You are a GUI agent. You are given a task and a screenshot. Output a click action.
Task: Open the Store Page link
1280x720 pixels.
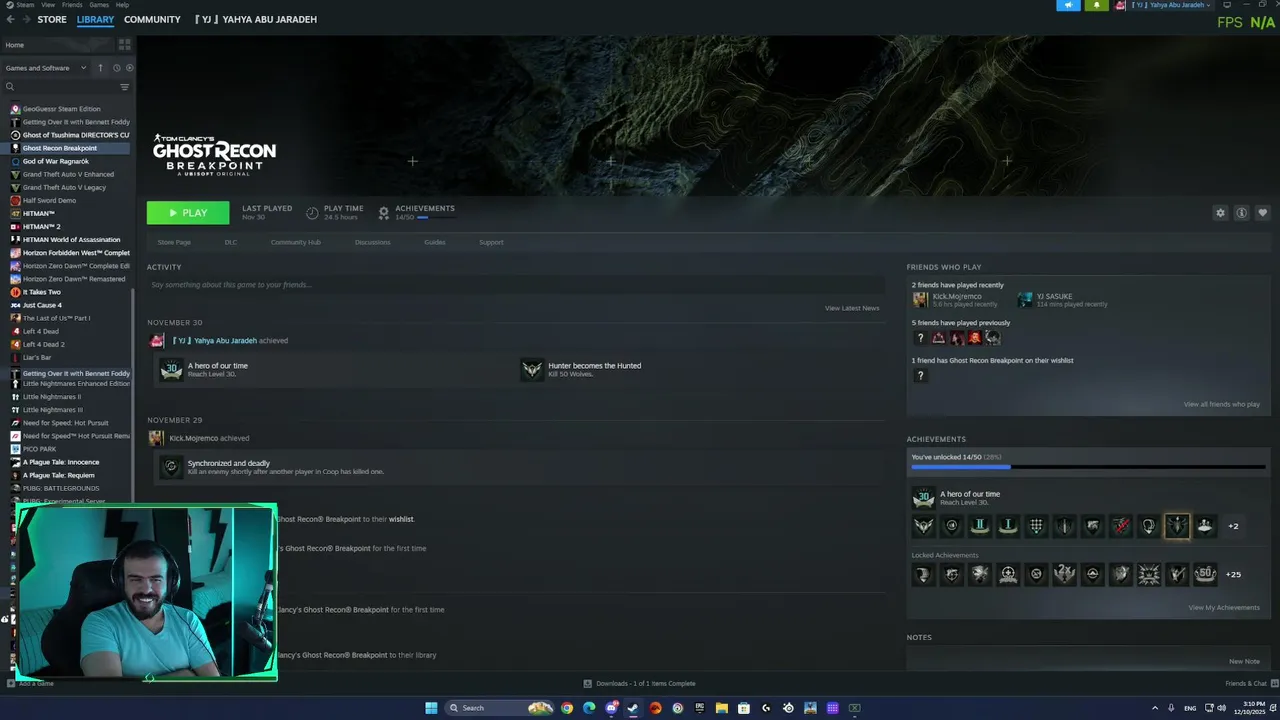coord(174,242)
